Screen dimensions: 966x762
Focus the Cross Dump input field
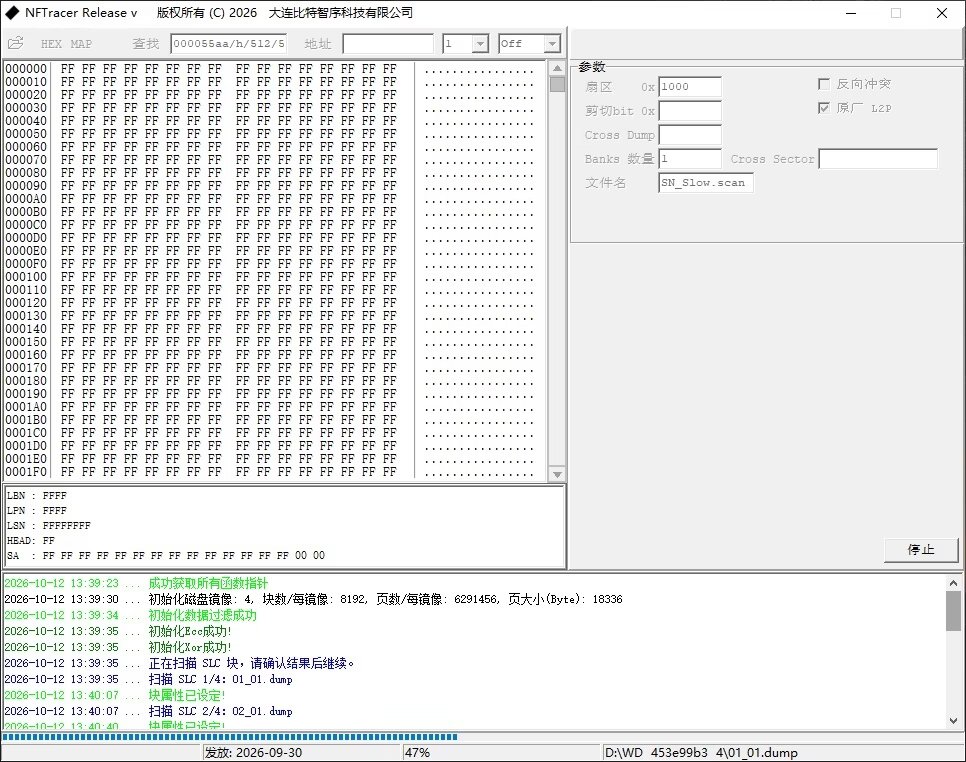click(690, 135)
